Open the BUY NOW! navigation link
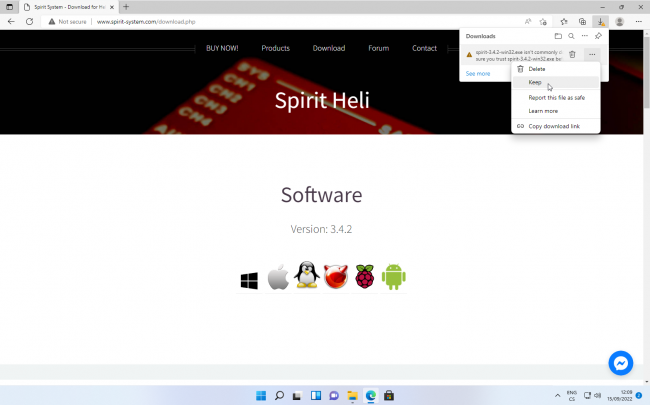This screenshot has width=650, height=405. point(222,48)
